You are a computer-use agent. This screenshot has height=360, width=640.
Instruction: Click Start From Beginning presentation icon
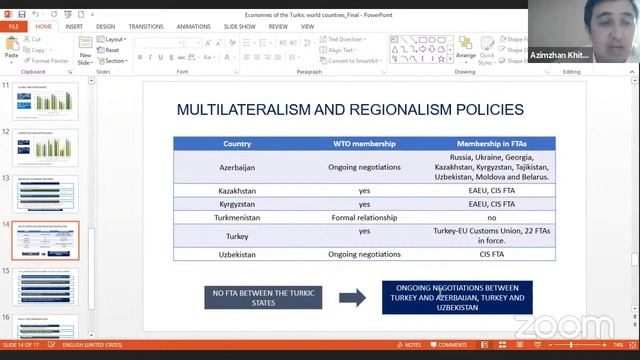pos(68,14)
